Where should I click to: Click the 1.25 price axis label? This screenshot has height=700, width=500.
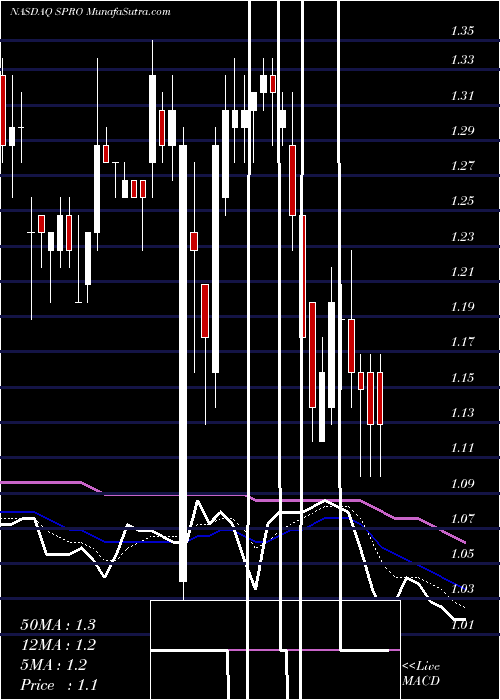462,200
